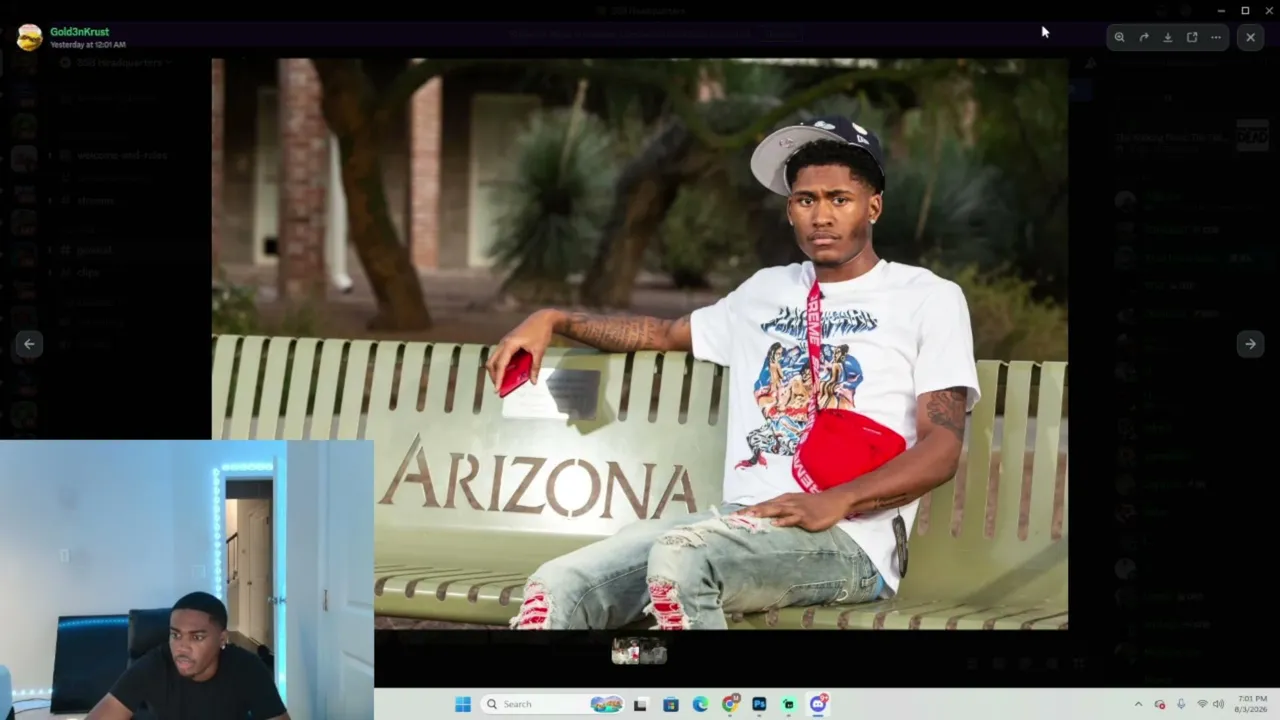Click the taskbar Search box
The width and height of the screenshot is (1280, 720).
pyautogui.click(x=553, y=704)
